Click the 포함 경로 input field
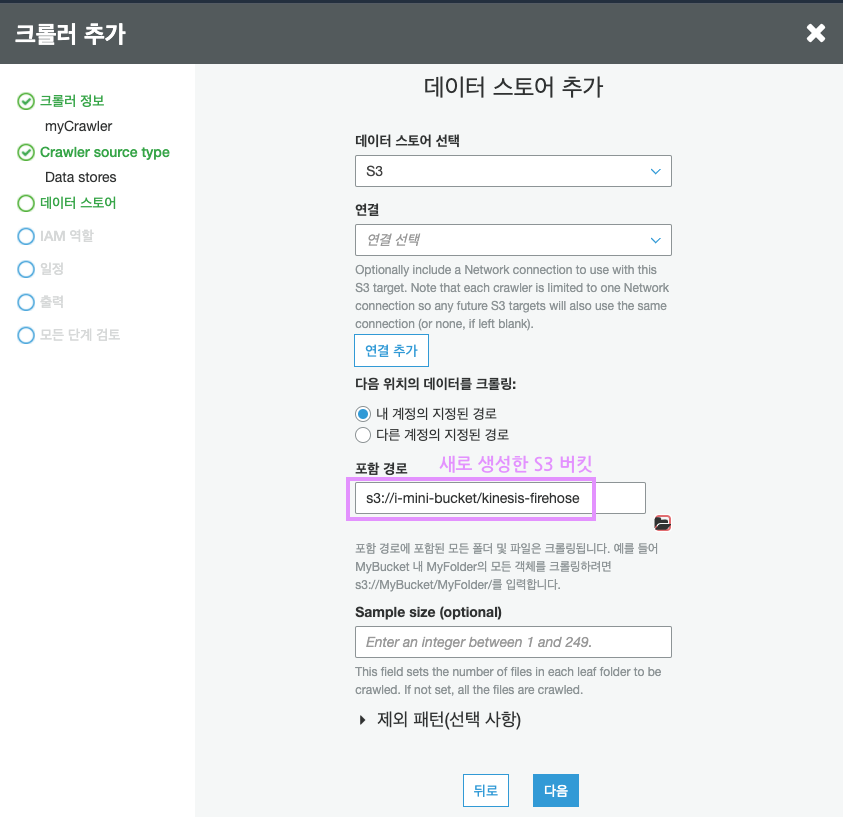The height and width of the screenshot is (817, 843). coord(500,498)
